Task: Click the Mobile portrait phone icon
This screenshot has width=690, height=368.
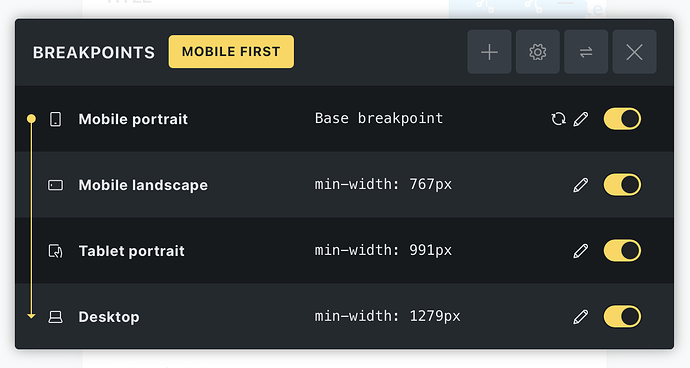Action: pyautogui.click(x=55, y=119)
